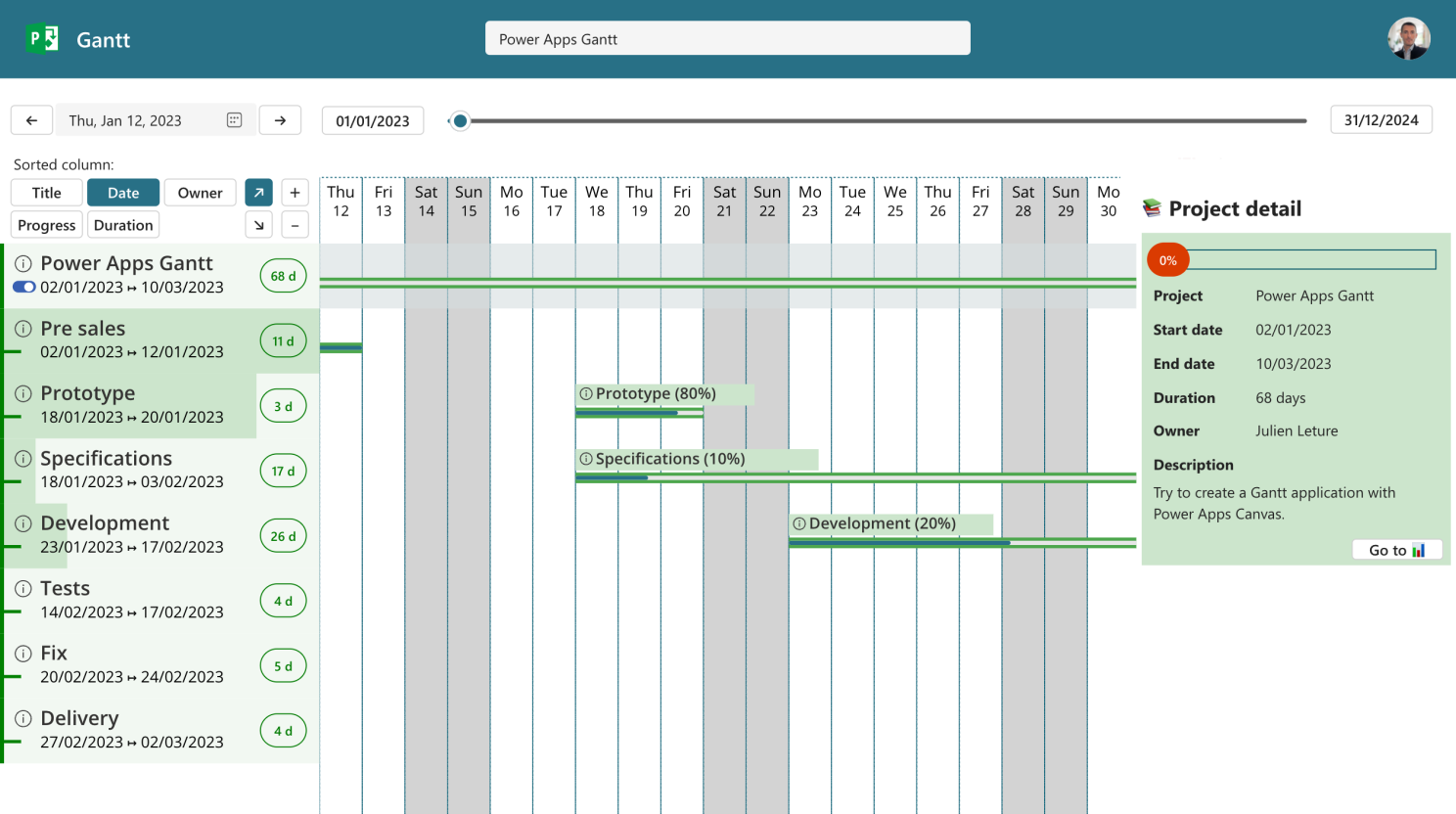
Task: Sort the task list by Title
Action: click(47, 193)
